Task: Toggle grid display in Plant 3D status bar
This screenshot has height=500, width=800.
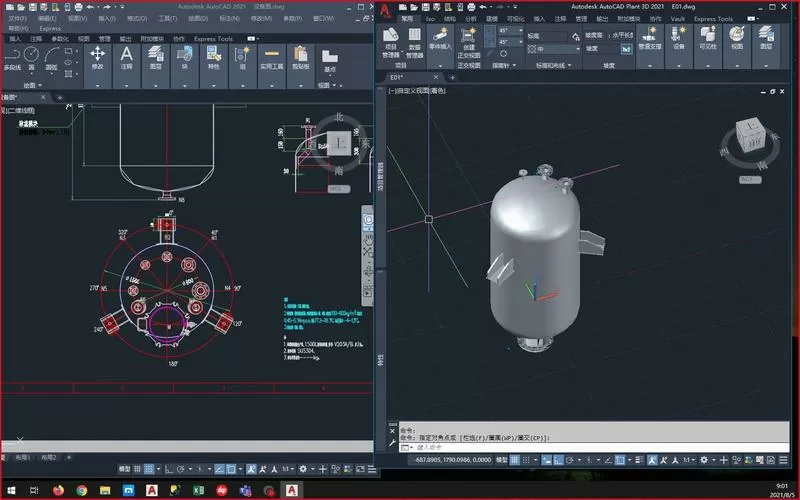Action: pyautogui.click(x=515, y=460)
